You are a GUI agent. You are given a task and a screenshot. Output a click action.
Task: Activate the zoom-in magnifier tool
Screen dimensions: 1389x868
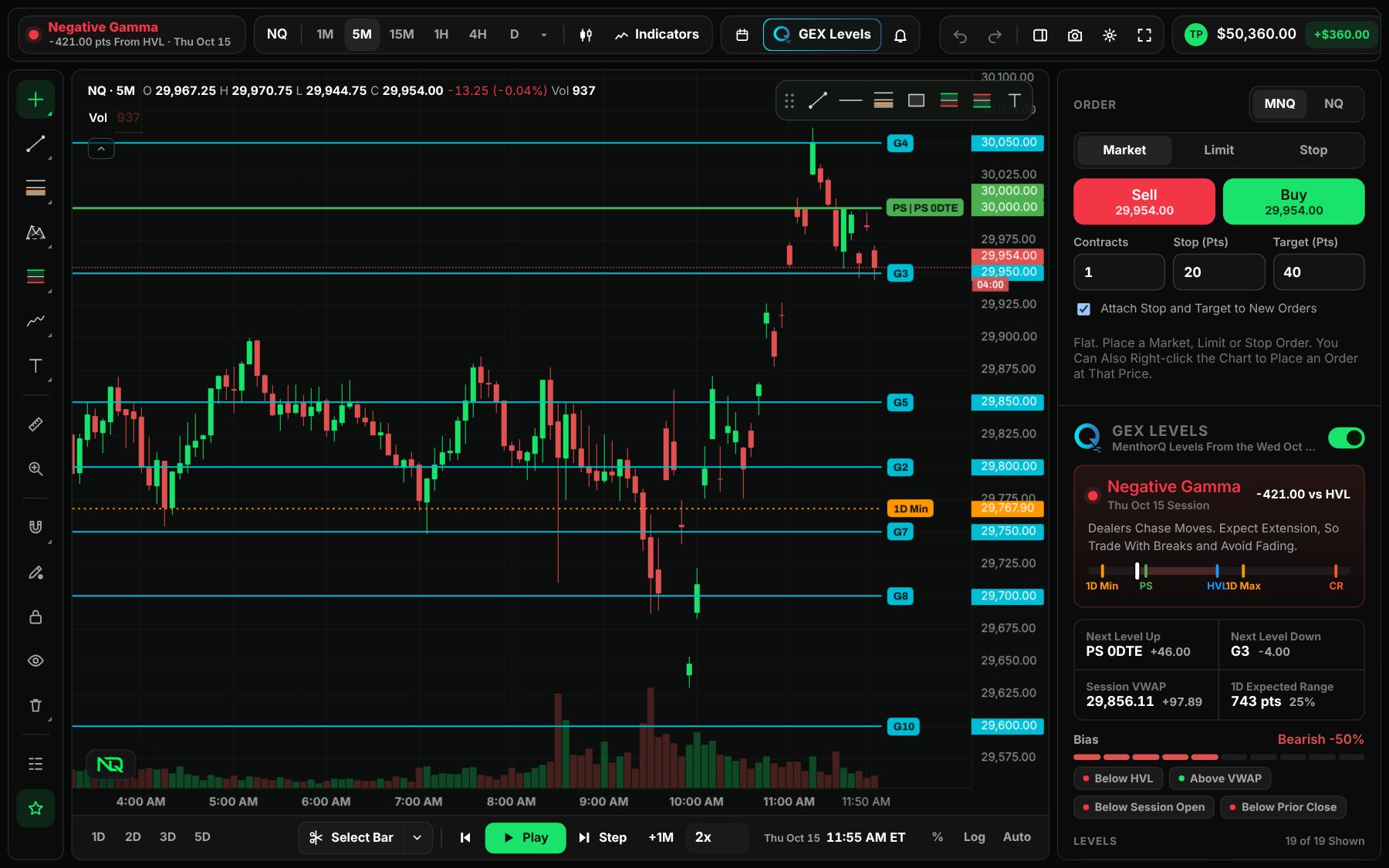(35, 469)
